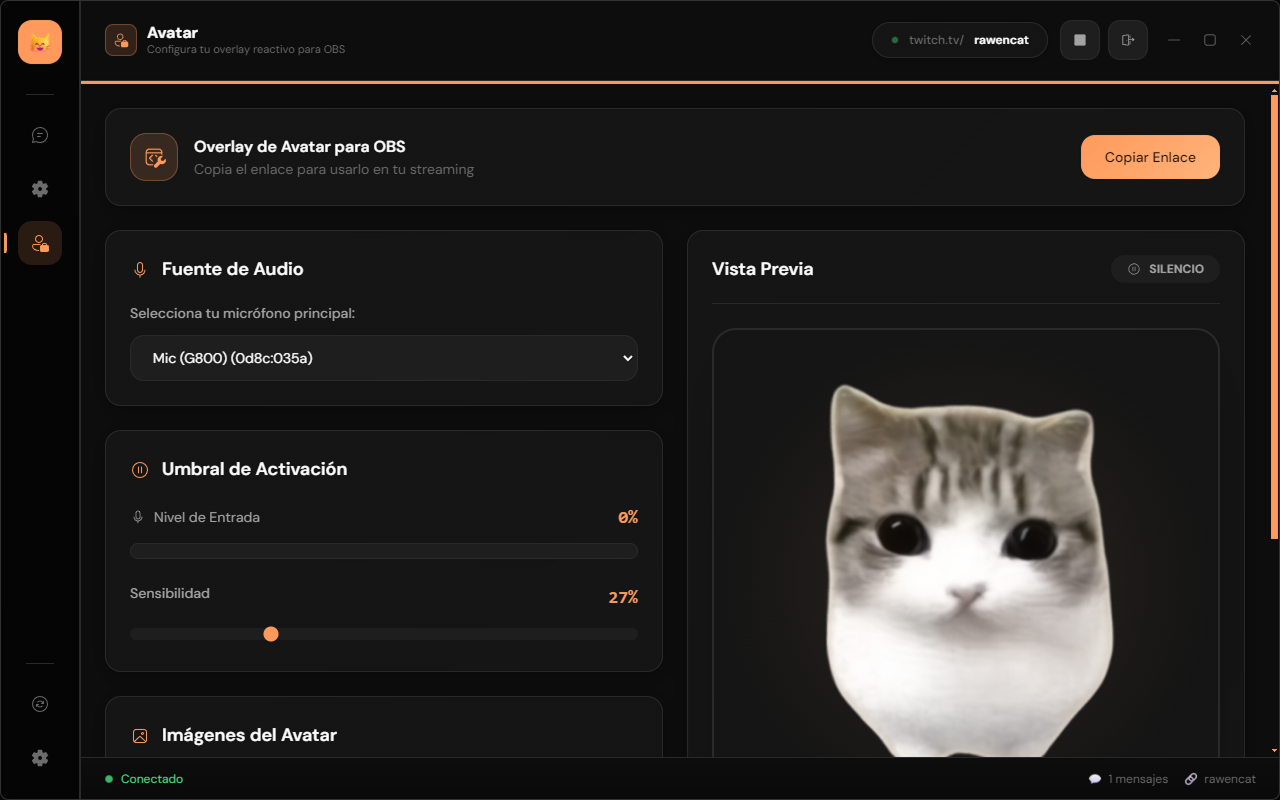This screenshot has width=1280, height=800.
Task: Maximize the application window
Action: [x=1210, y=40]
